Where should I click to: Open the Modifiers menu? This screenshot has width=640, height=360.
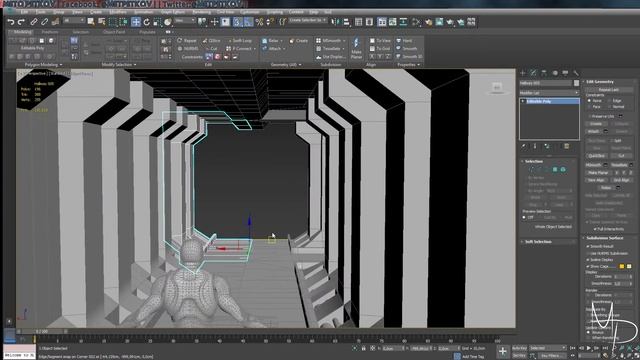click(118, 12)
